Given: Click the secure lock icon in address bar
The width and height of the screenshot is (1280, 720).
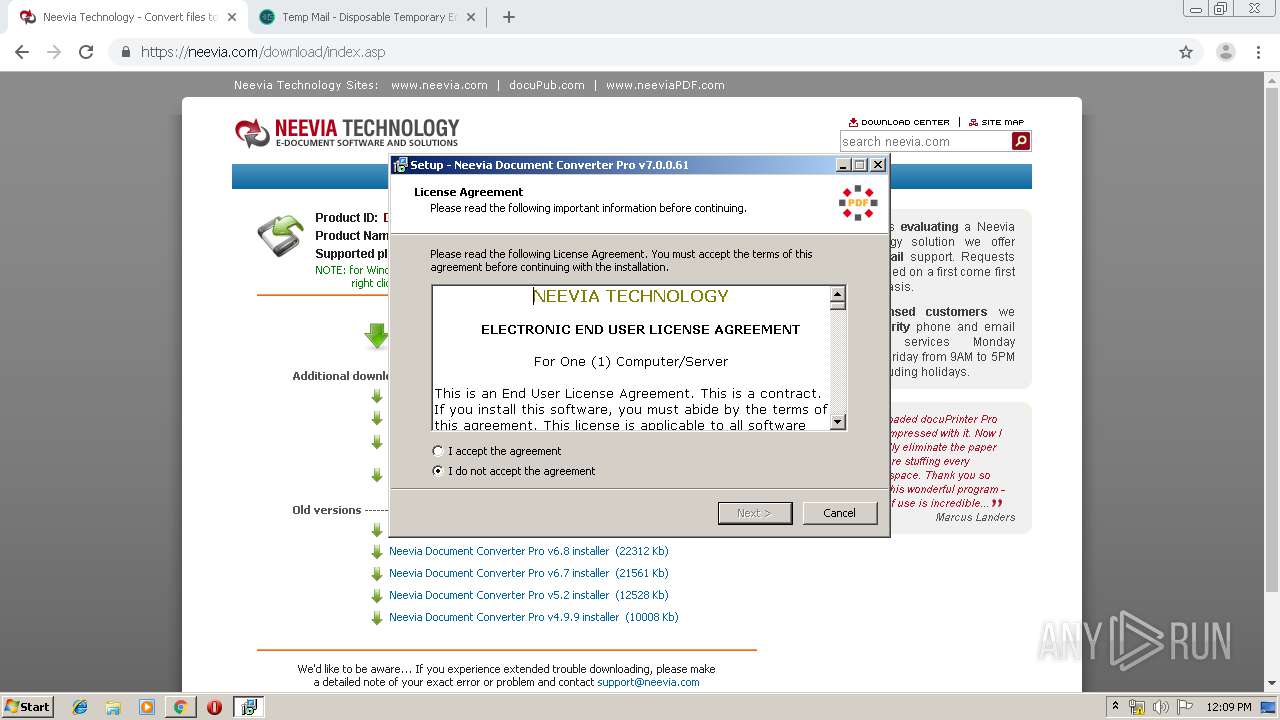Looking at the screenshot, I should pos(126,52).
